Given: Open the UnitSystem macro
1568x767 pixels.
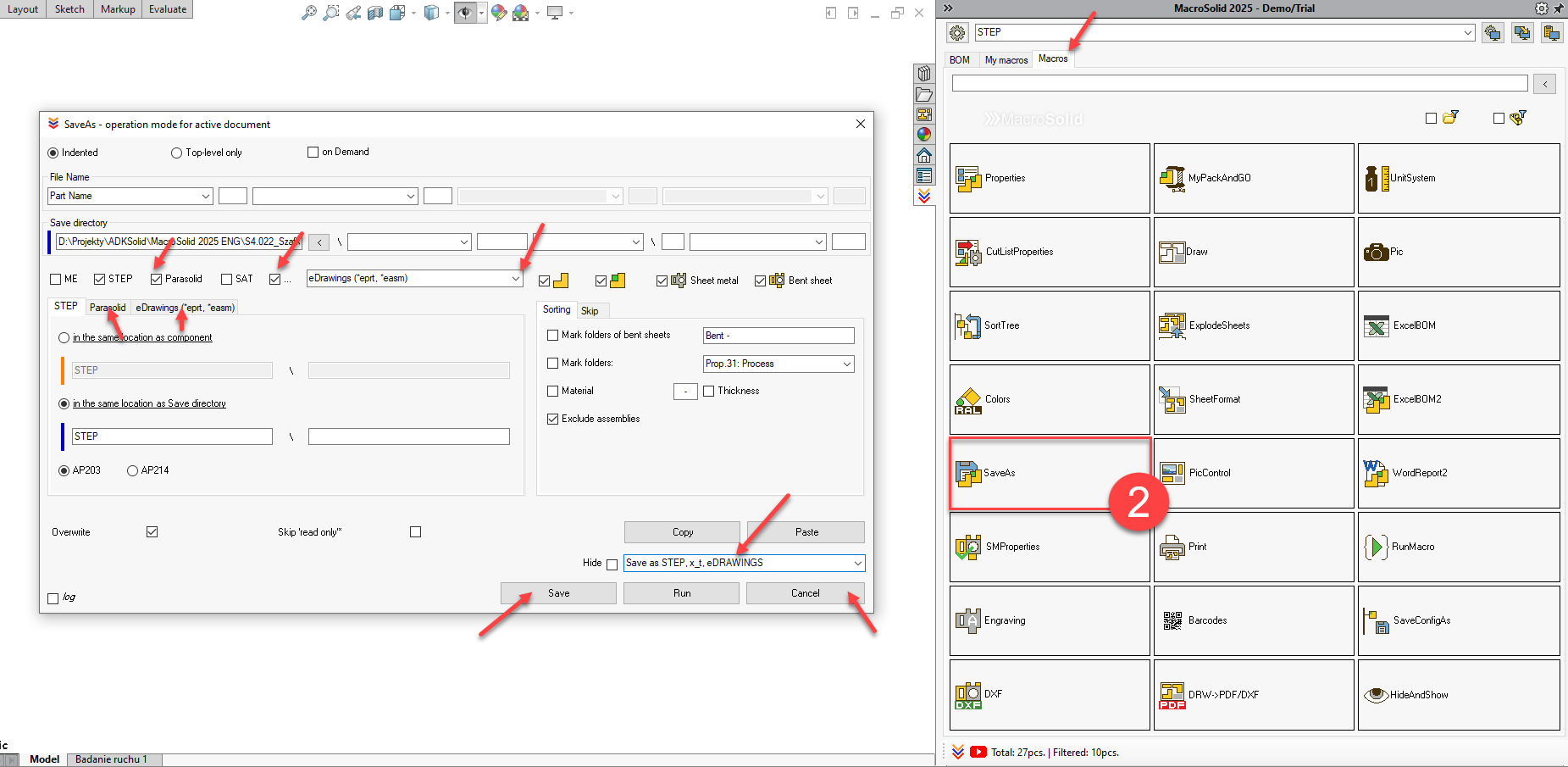Looking at the screenshot, I should (x=1458, y=178).
